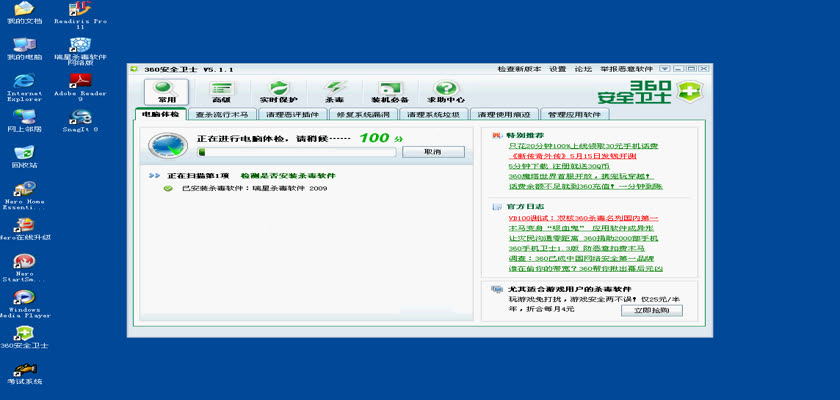Open the 实时保护 shield icon
Viewport: 840px width, 400px height.
coord(279,92)
